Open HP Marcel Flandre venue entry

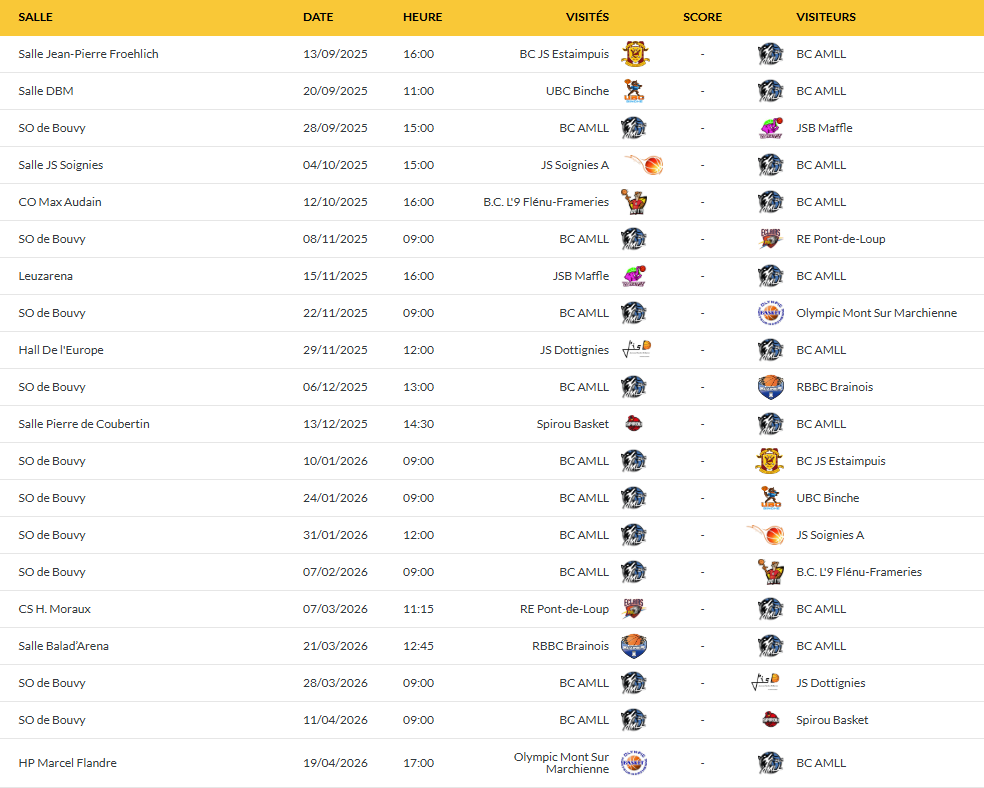point(68,764)
